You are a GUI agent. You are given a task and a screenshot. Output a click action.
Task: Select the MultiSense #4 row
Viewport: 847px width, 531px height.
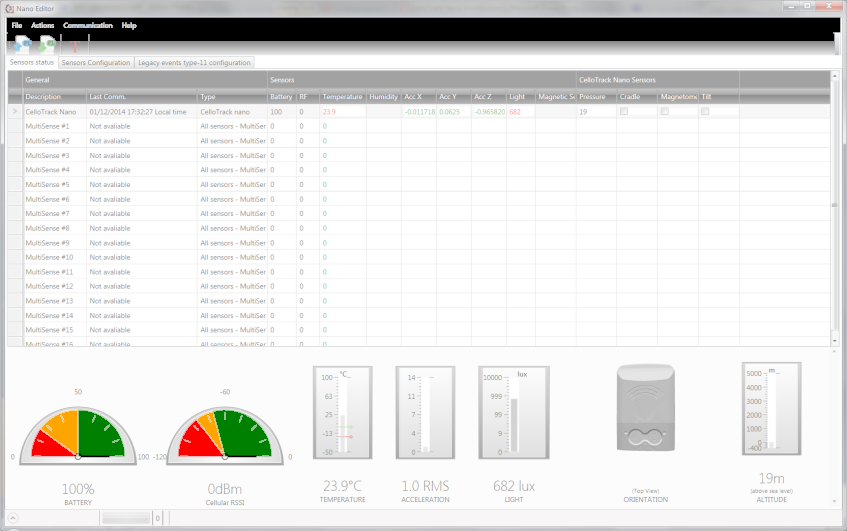coord(419,170)
